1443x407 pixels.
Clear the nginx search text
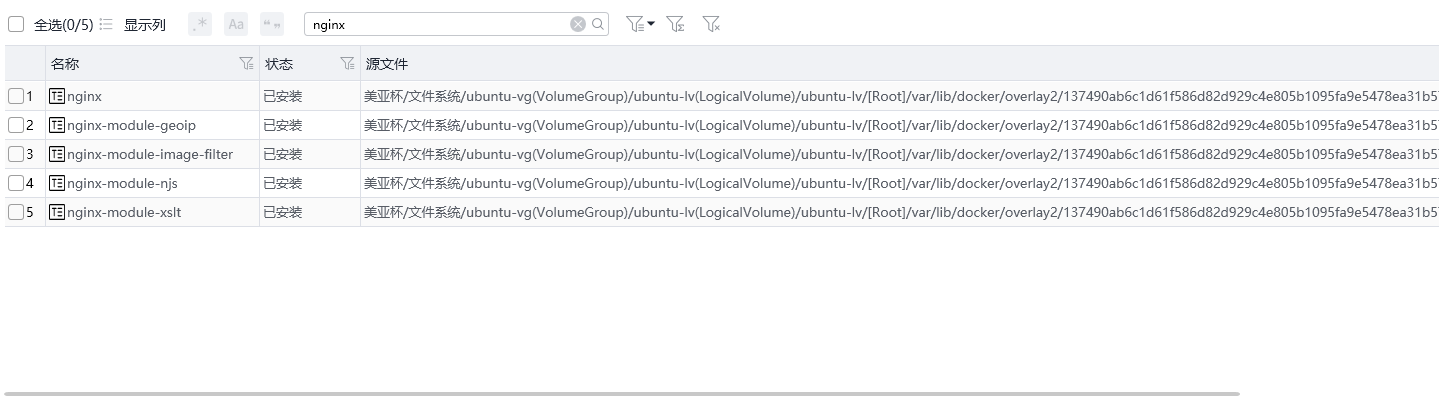(578, 24)
